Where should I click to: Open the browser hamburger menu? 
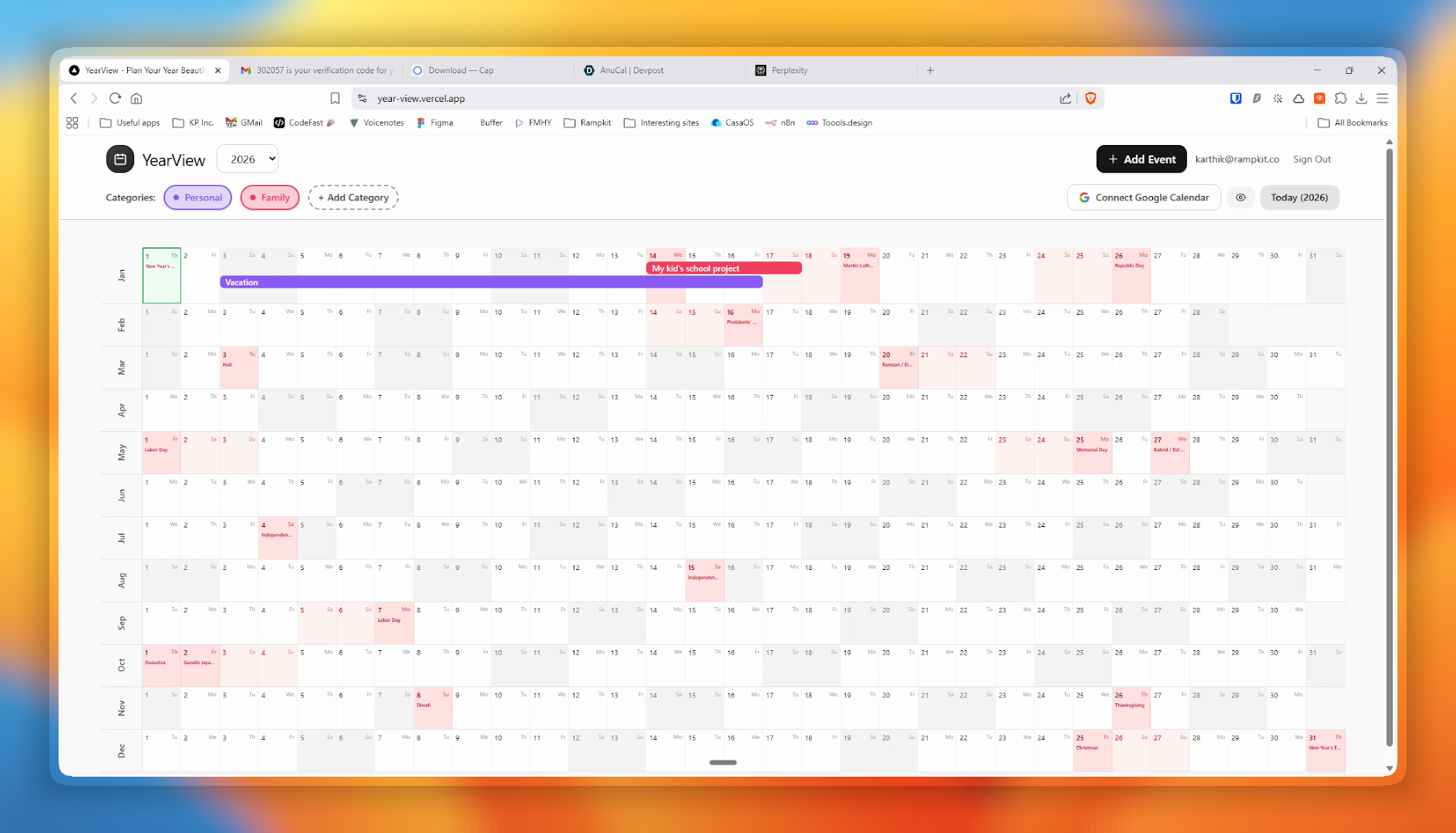point(1383,99)
